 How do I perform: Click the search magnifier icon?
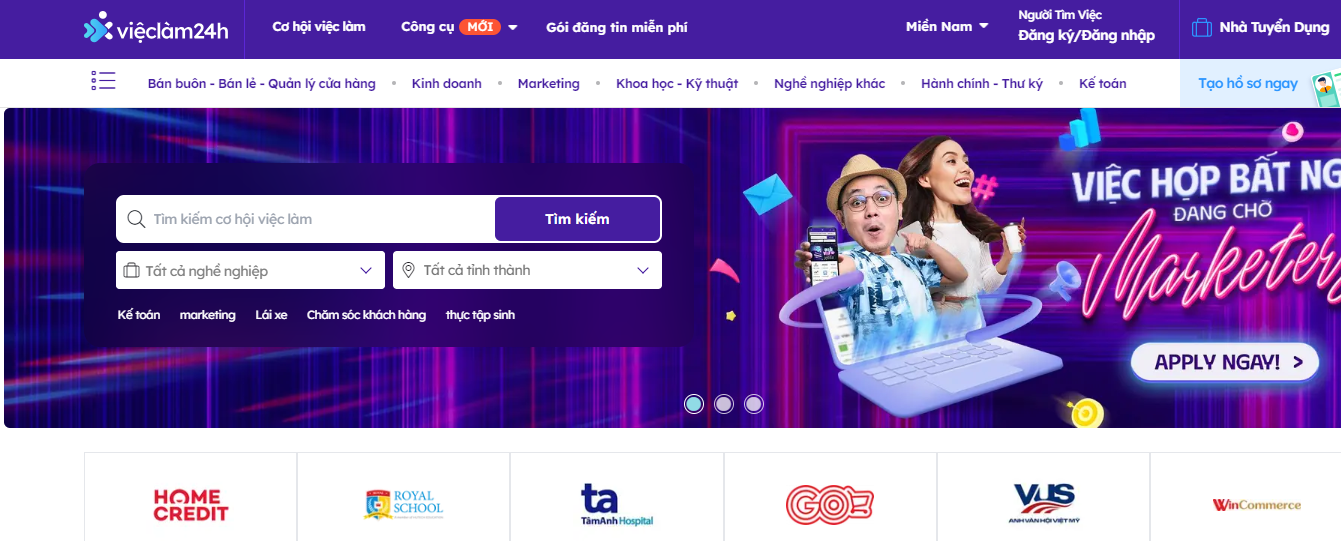(x=136, y=219)
